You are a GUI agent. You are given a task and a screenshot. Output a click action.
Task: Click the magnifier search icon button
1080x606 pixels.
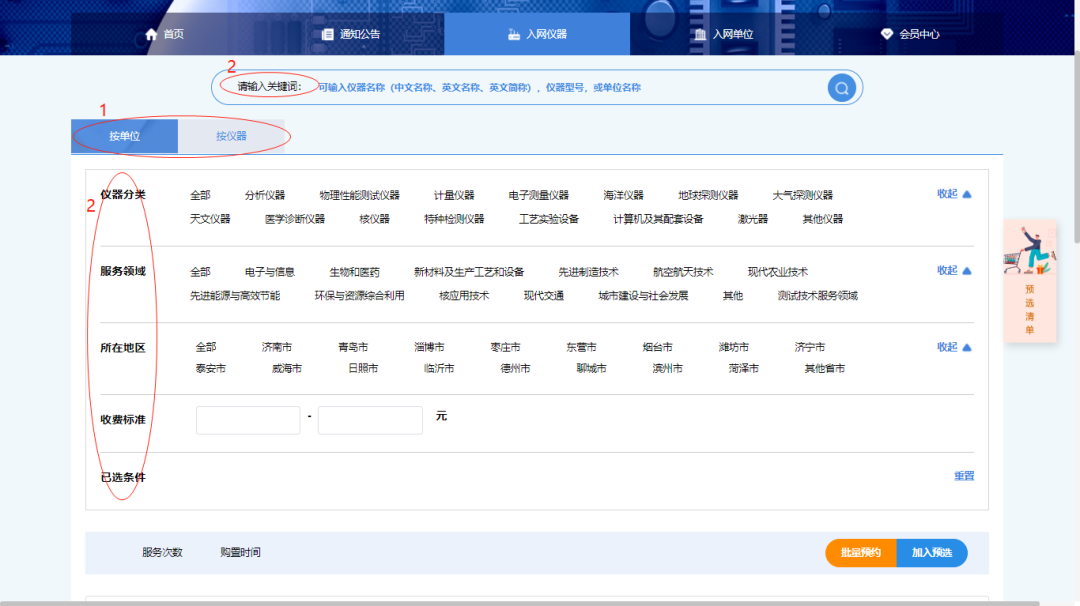click(842, 88)
